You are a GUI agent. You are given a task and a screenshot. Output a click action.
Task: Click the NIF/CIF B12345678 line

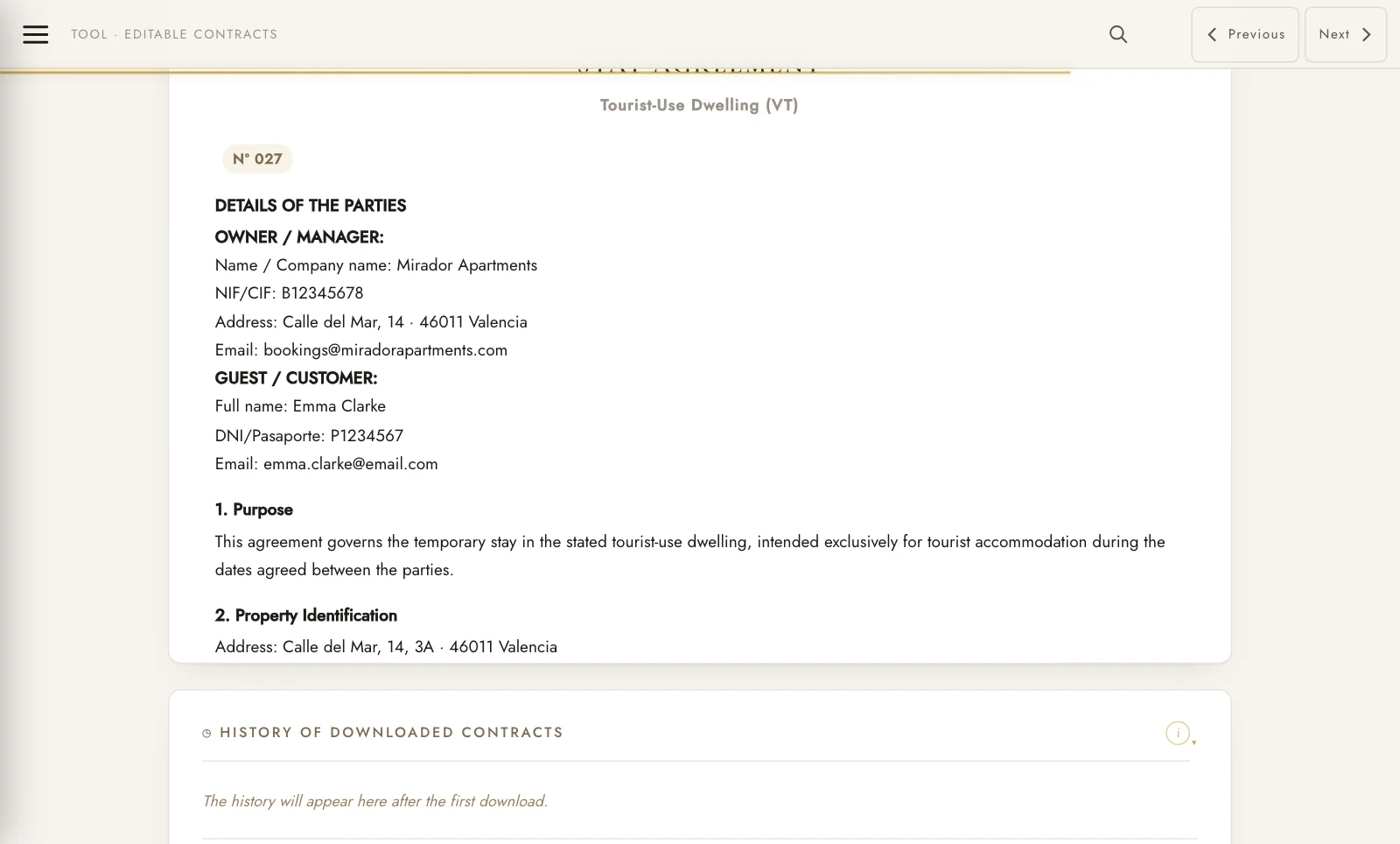[290, 293]
